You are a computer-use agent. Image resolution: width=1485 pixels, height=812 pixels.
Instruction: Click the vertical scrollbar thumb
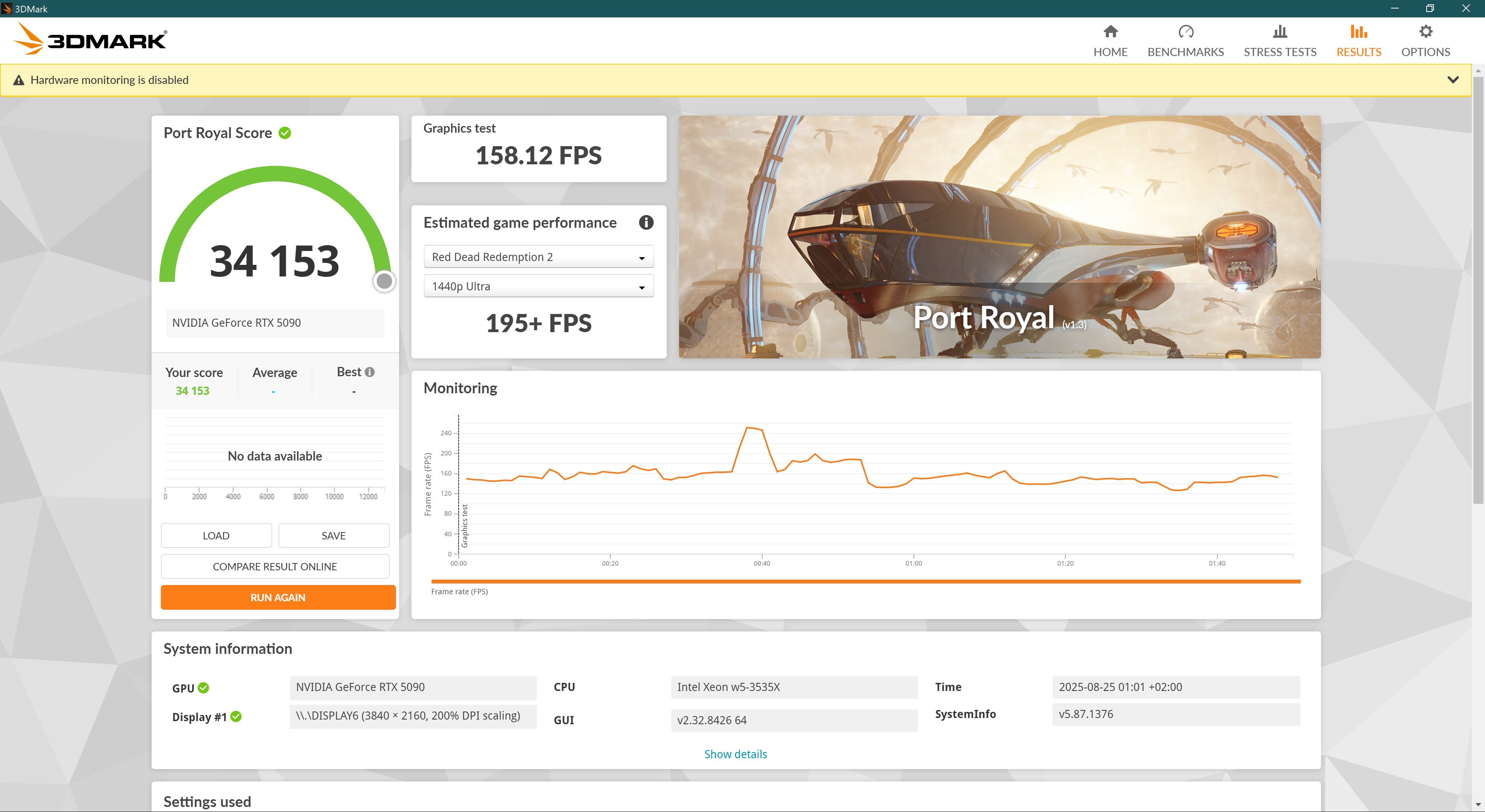pyautogui.click(x=1478, y=290)
